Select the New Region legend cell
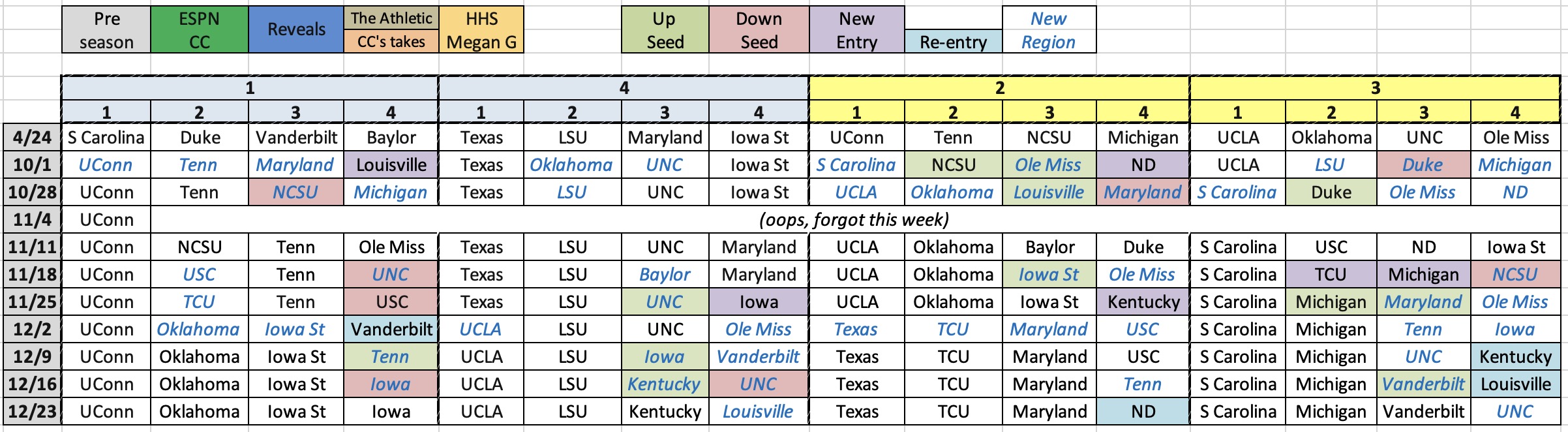The width and height of the screenshot is (1568, 432). pos(1048,30)
